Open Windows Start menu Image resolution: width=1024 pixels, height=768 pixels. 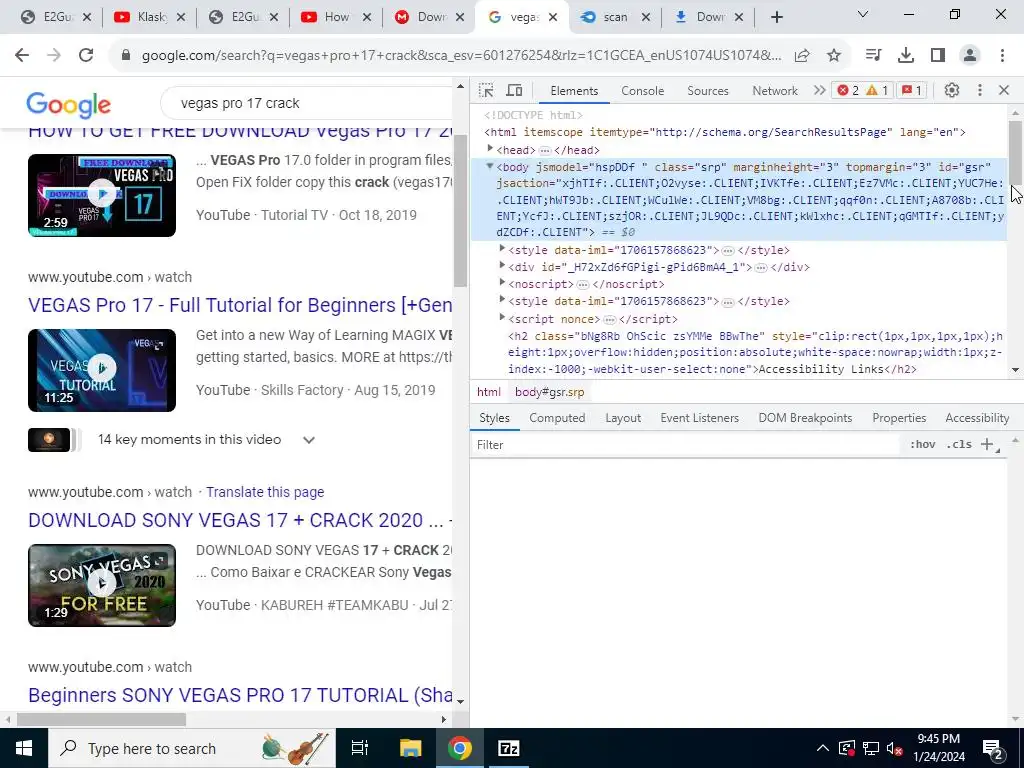point(24,748)
